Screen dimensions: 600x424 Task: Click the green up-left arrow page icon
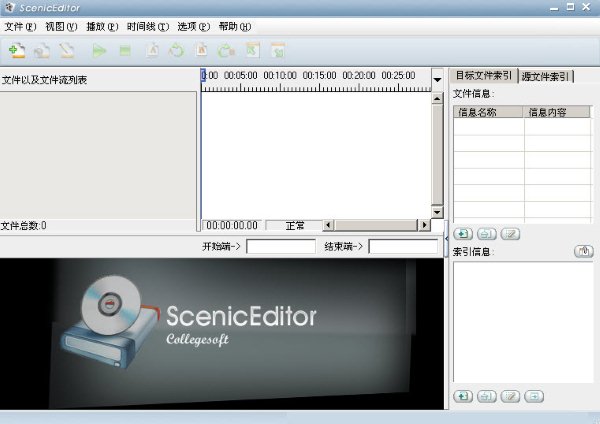coord(252,51)
